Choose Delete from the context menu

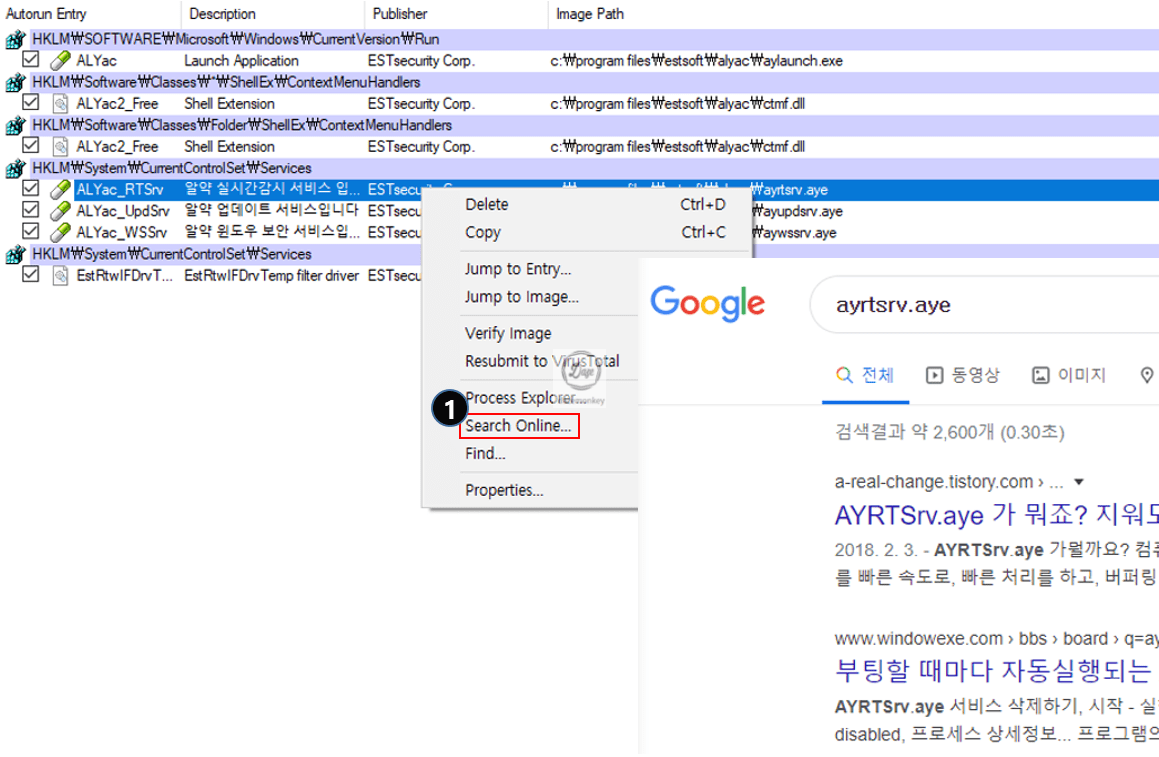point(486,205)
